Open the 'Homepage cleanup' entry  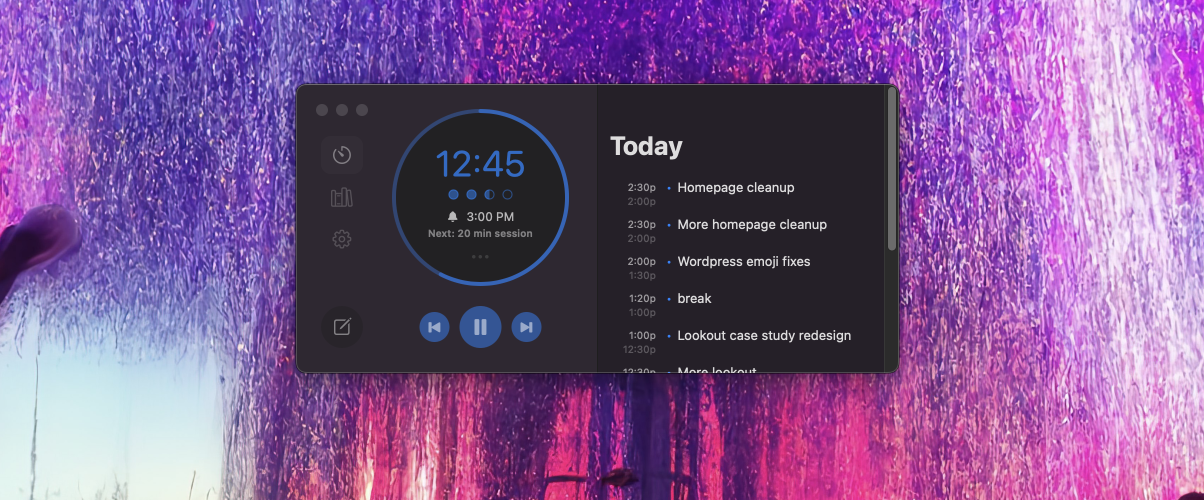coord(736,187)
